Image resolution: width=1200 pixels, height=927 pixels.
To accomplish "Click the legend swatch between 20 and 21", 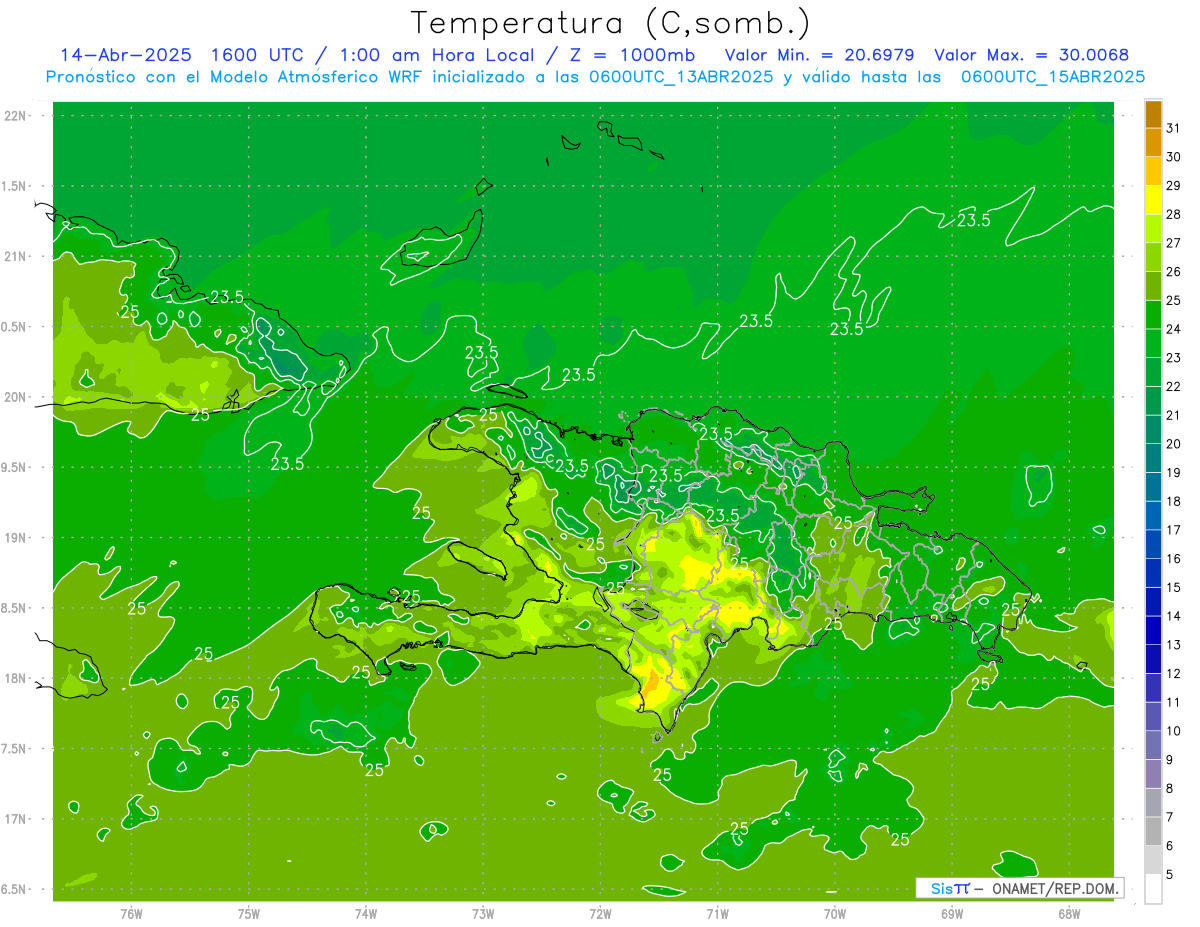I will [1153, 430].
